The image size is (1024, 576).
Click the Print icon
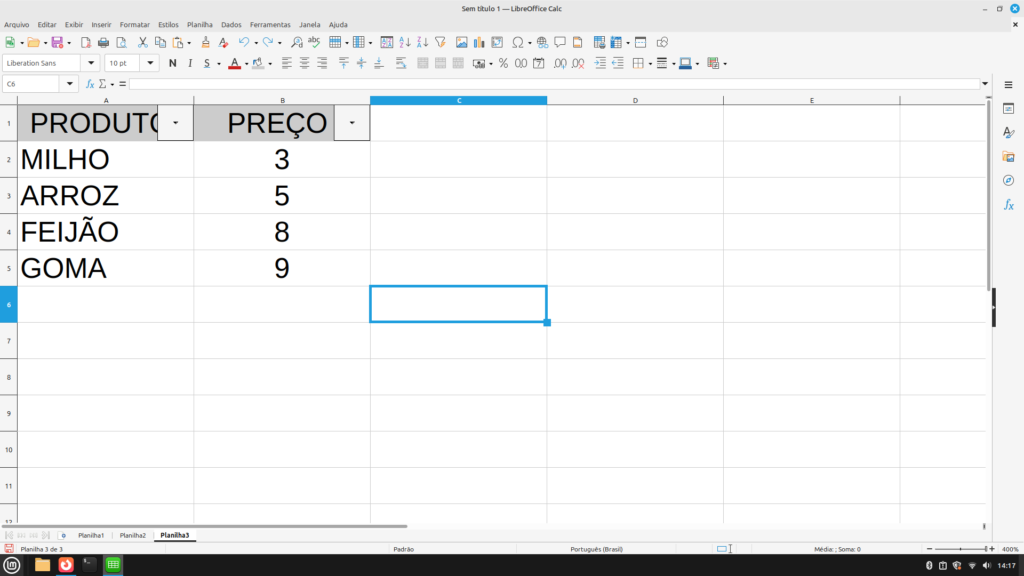(103, 43)
